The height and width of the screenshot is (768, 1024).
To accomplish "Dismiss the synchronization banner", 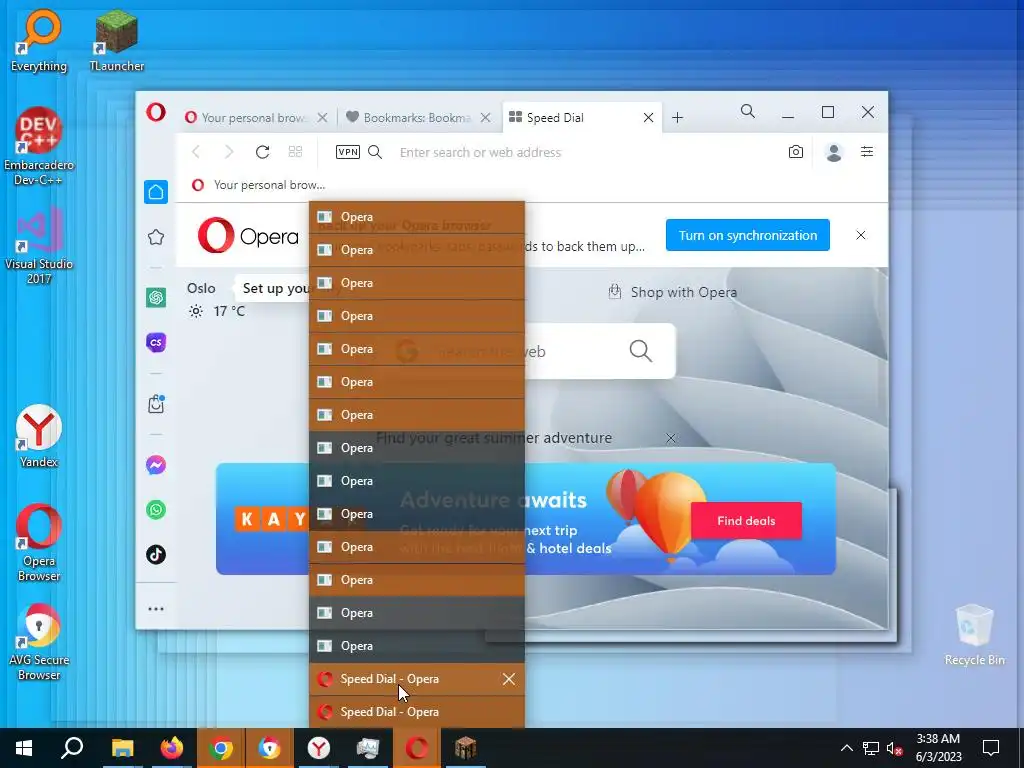I will pos(861,235).
